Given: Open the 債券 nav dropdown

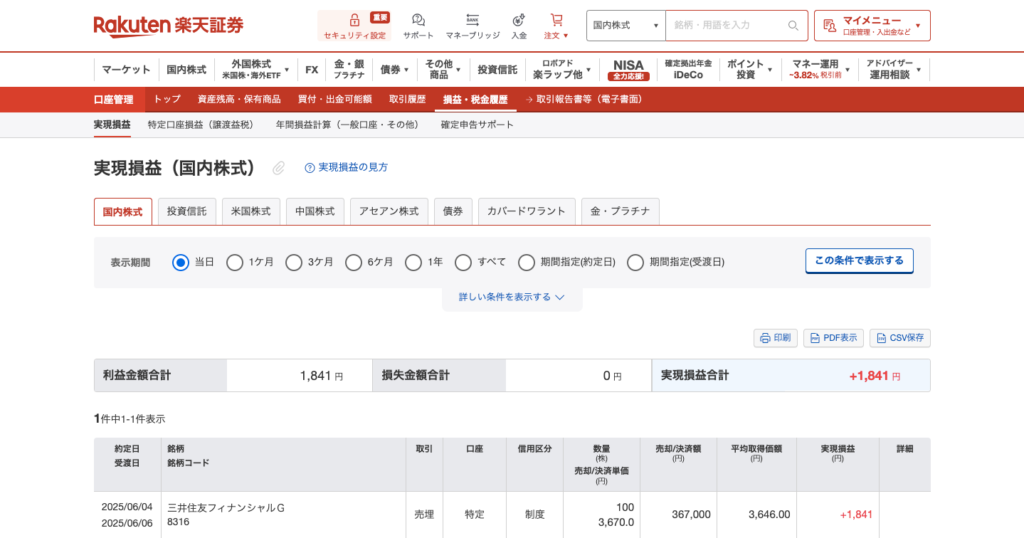Looking at the screenshot, I should click(394, 69).
